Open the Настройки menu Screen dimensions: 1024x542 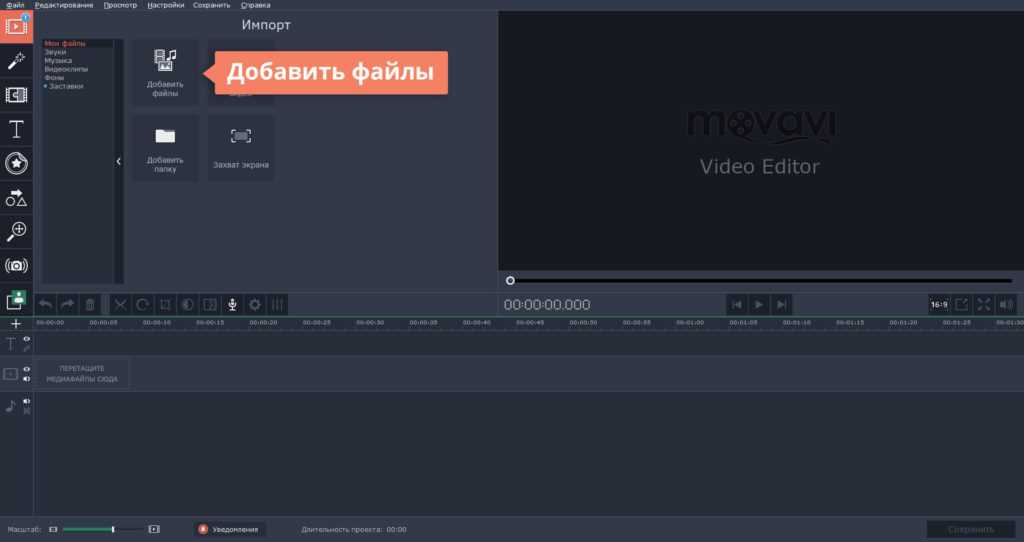coord(165,5)
